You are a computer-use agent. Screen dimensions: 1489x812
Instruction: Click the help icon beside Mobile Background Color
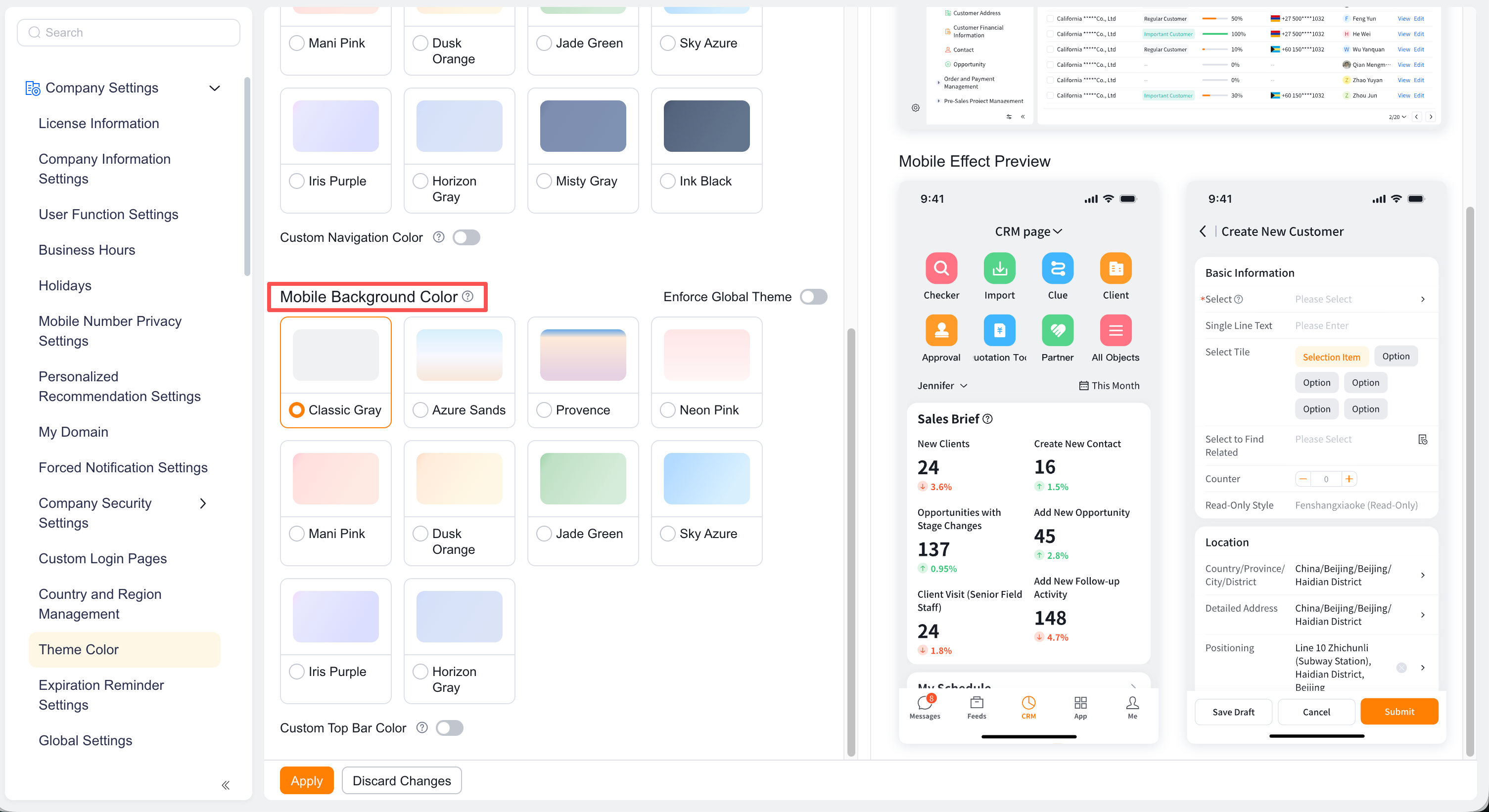point(467,297)
